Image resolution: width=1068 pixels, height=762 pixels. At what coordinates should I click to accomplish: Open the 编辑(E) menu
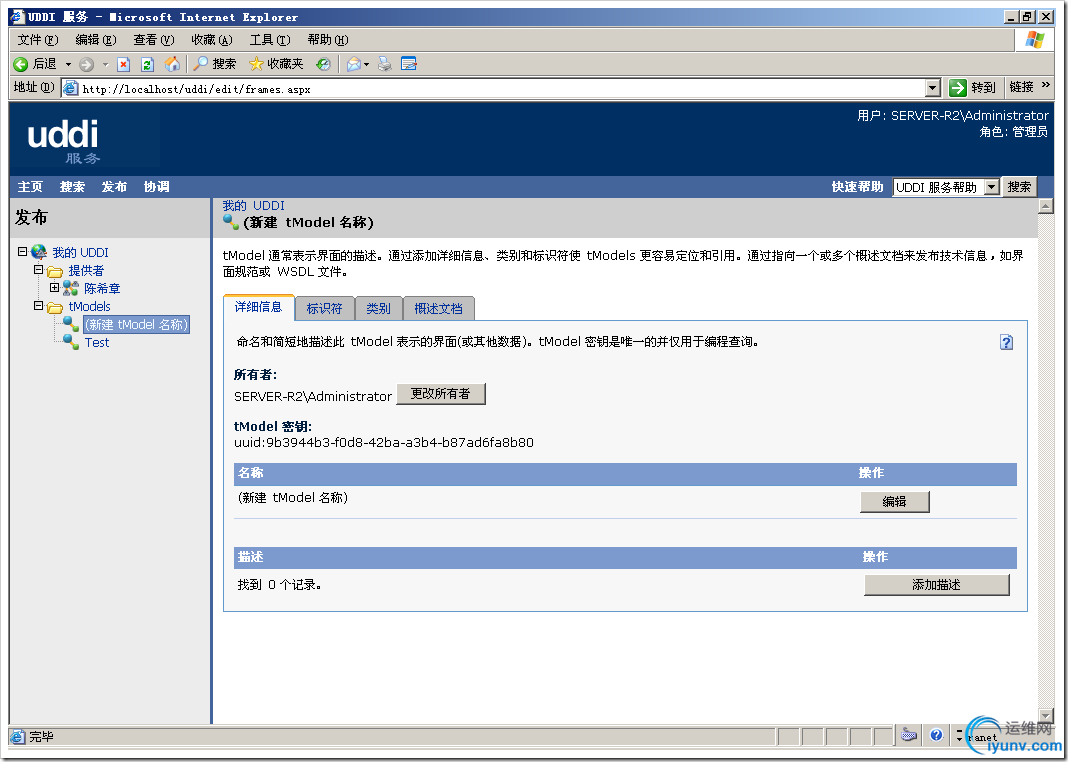click(95, 40)
